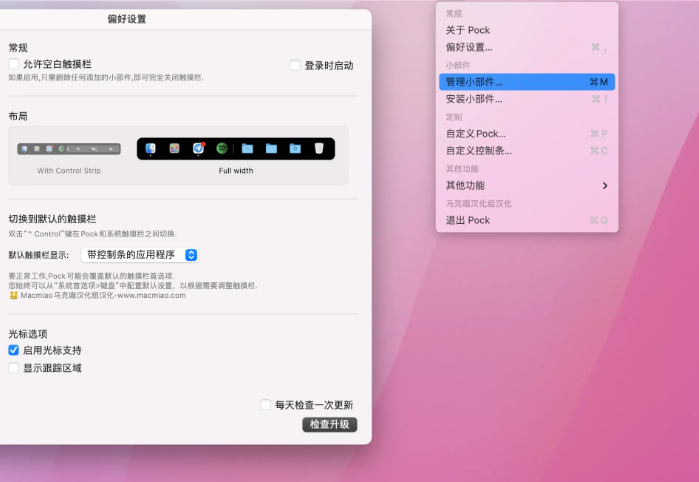699x482 pixels.
Task: Click the Launchpad icon in Full width preview
Action: [x=174, y=148]
